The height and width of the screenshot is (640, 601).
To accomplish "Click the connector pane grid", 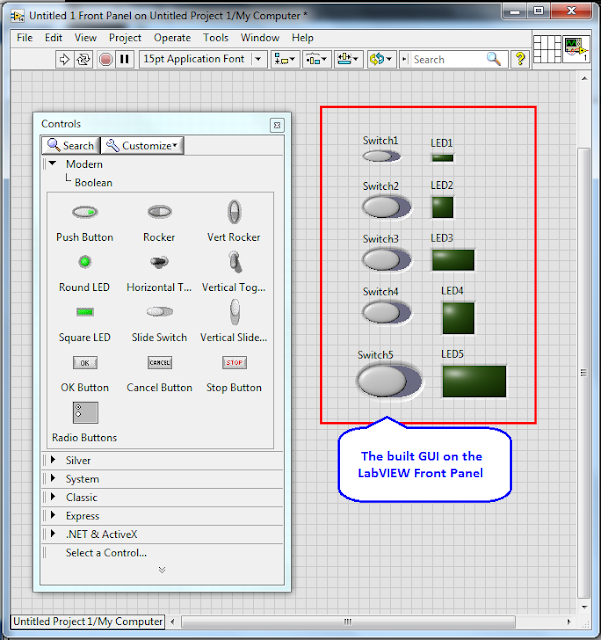I will coord(547,49).
